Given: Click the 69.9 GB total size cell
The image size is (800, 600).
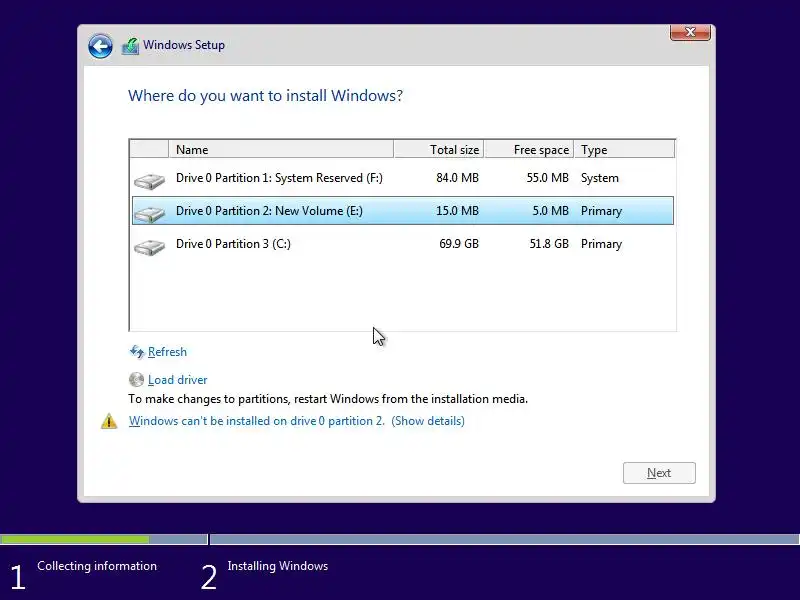Looking at the screenshot, I should click(x=459, y=244).
